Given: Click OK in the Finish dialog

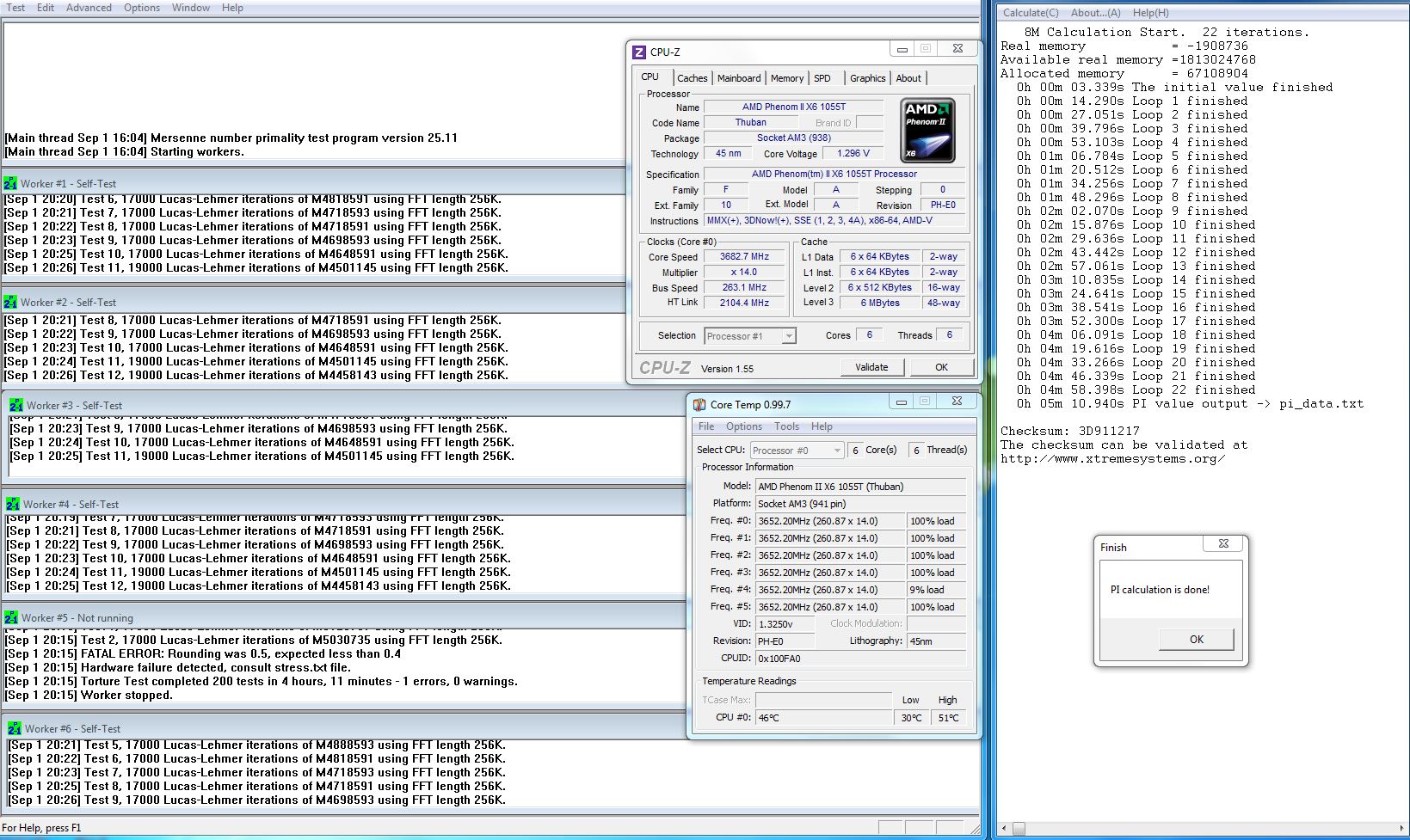Looking at the screenshot, I should (x=1196, y=640).
